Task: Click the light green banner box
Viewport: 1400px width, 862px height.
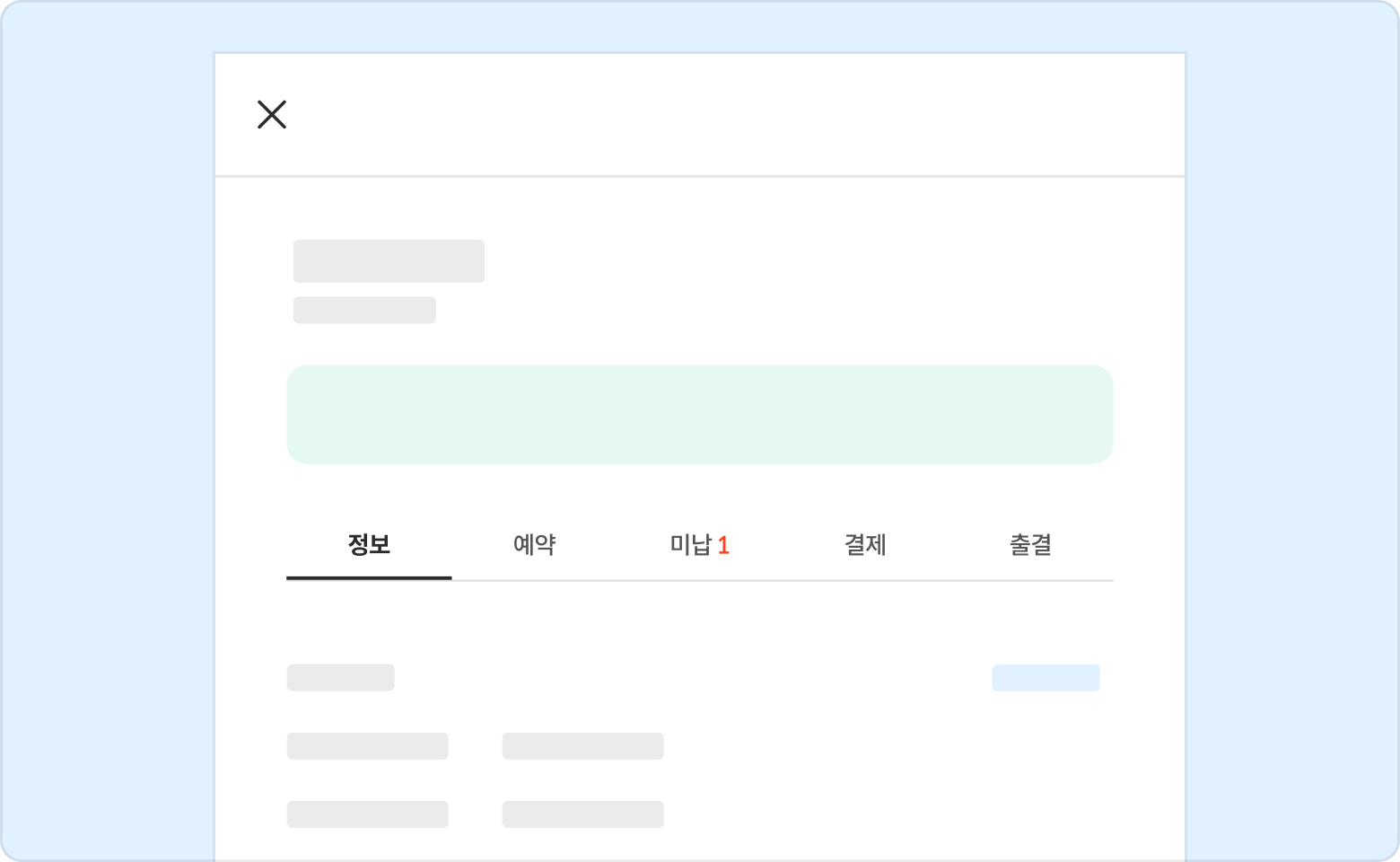Action: [x=700, y=415]
